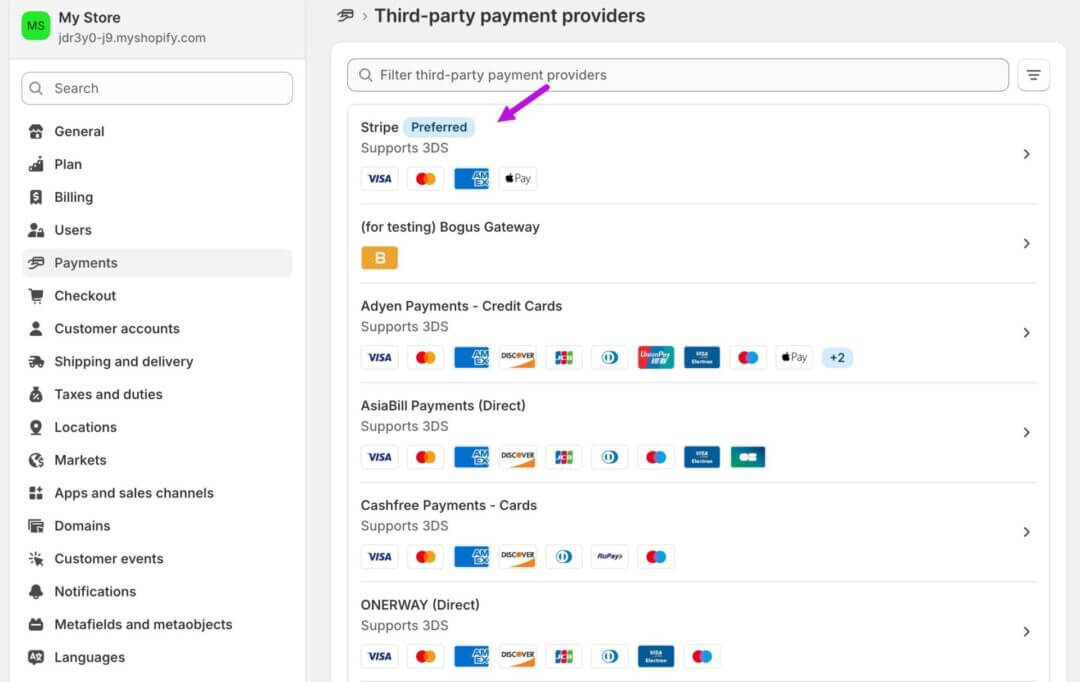Click the Third-party payment providers heading
The width and height of the screenshot is (1080, 682).
pyautogui.click(x=510, y=16)
